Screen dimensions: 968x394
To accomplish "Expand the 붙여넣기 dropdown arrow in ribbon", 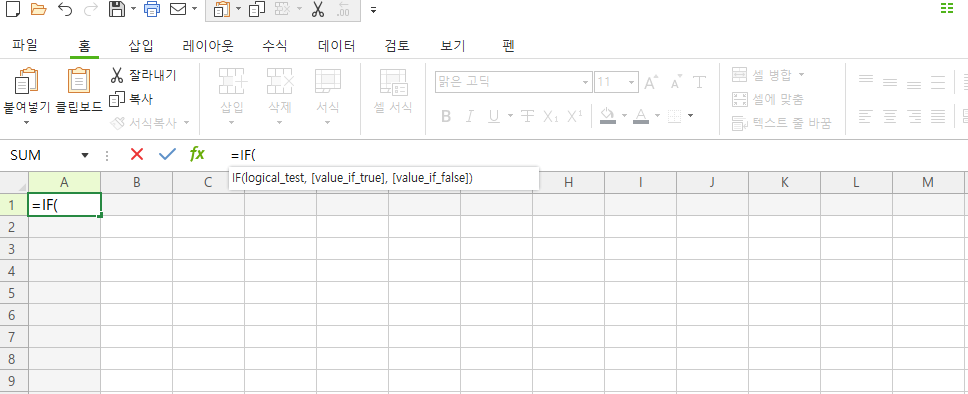I will [27, 122].
